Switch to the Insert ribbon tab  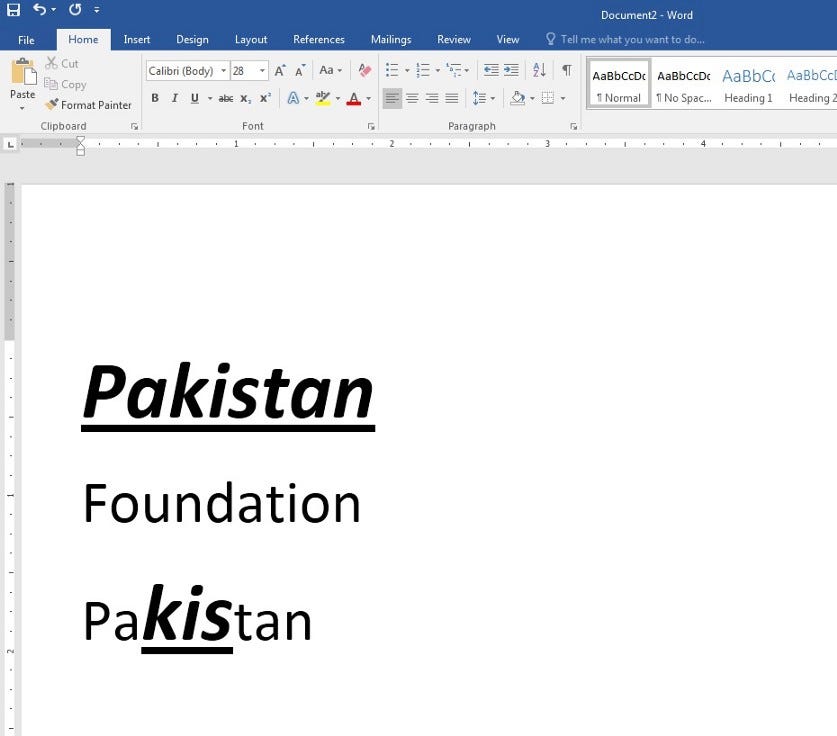[x=136, y=39]
